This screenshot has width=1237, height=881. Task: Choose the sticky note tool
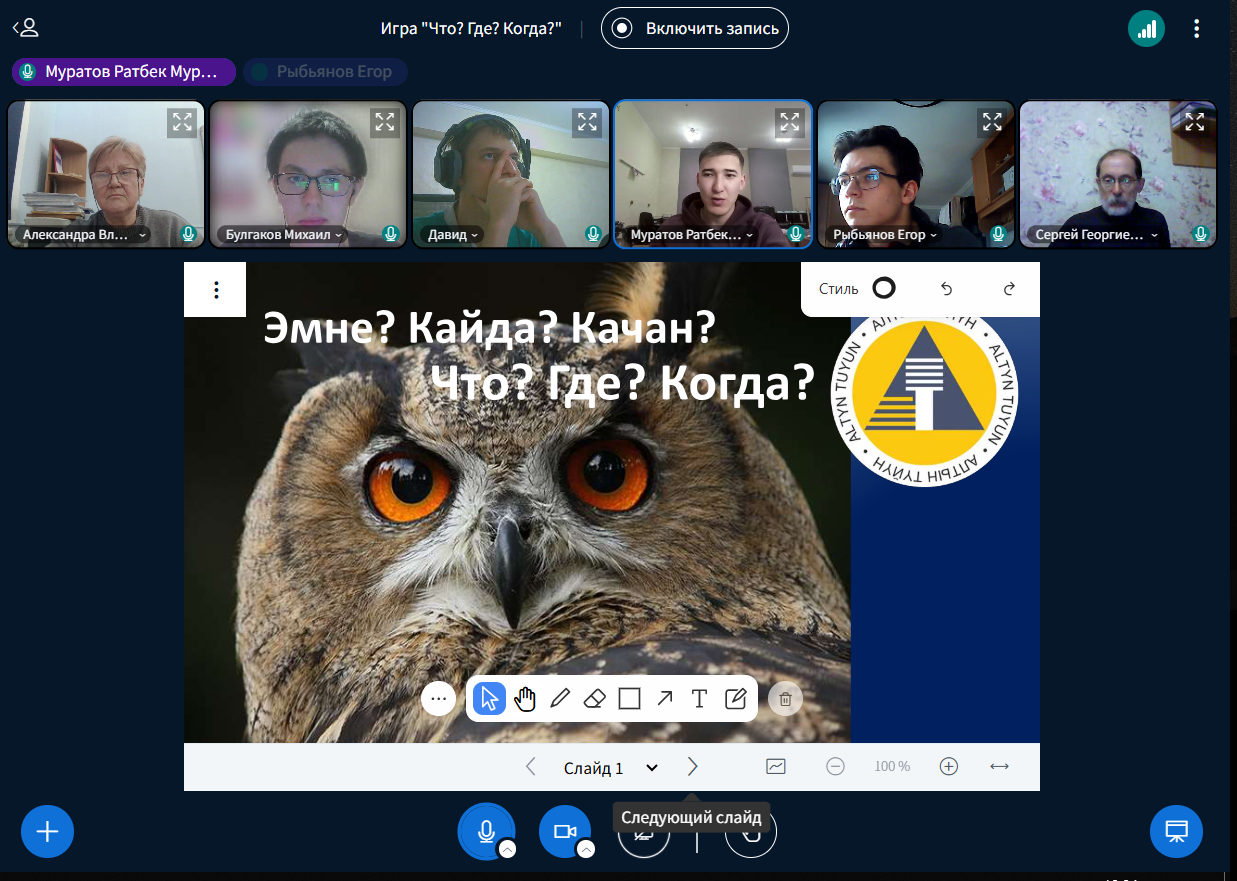(735, 698)
